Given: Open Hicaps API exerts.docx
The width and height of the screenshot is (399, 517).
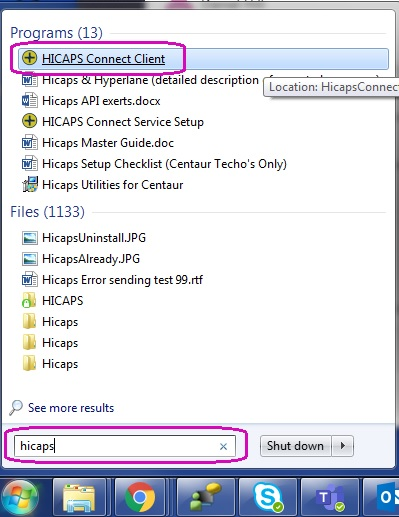Looking at the screenshot, I should point(101,101).
